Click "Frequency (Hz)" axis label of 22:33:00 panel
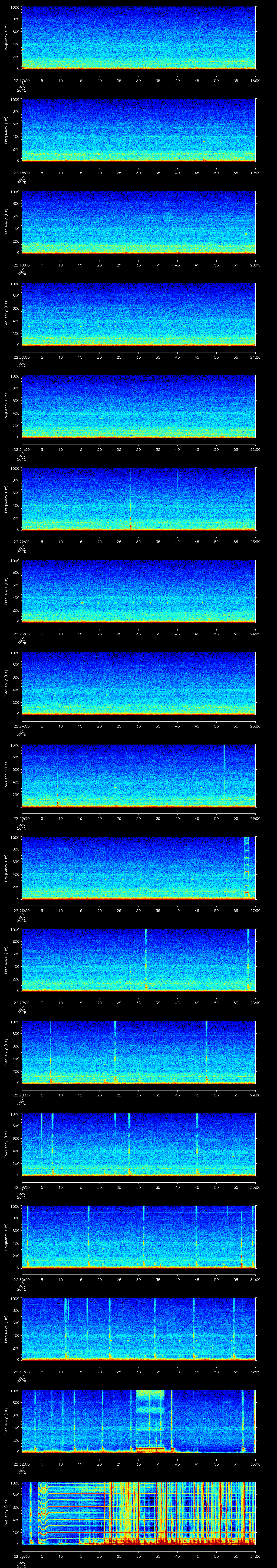This screenshot has width=277, height=1568. point(6,1514)
